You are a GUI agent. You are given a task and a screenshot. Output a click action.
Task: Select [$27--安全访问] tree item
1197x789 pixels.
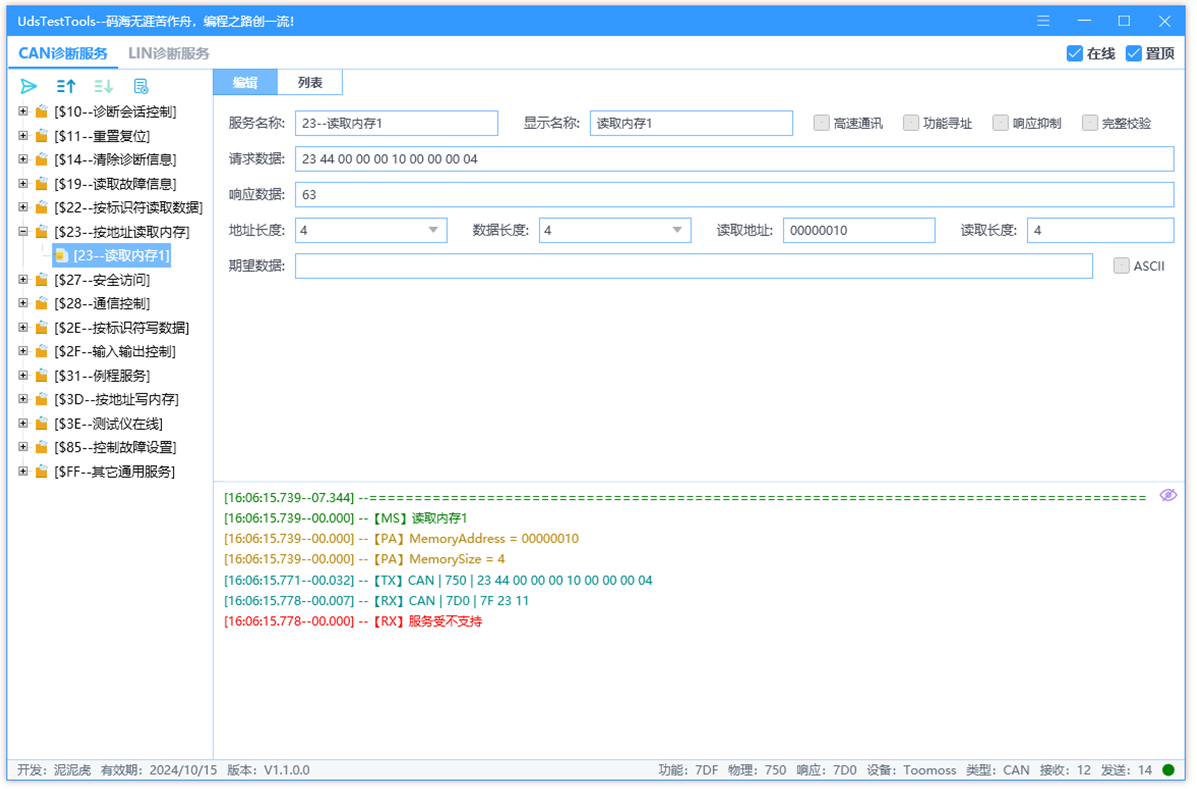click(x=102, y=280)
